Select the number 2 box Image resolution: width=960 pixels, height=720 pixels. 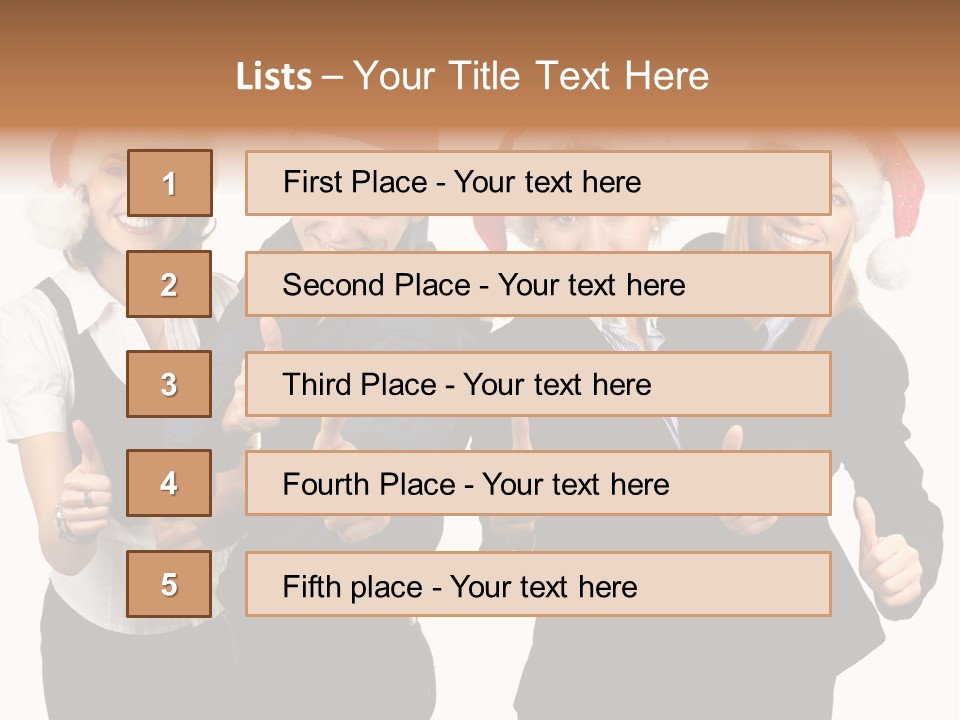coord(169,284)
